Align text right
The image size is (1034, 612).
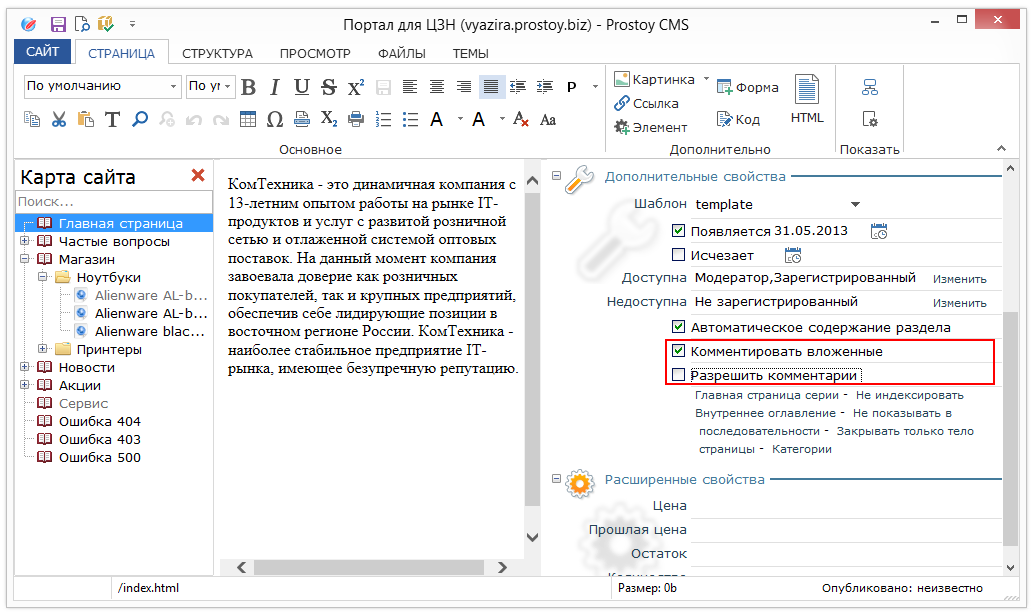coord(464,87)
